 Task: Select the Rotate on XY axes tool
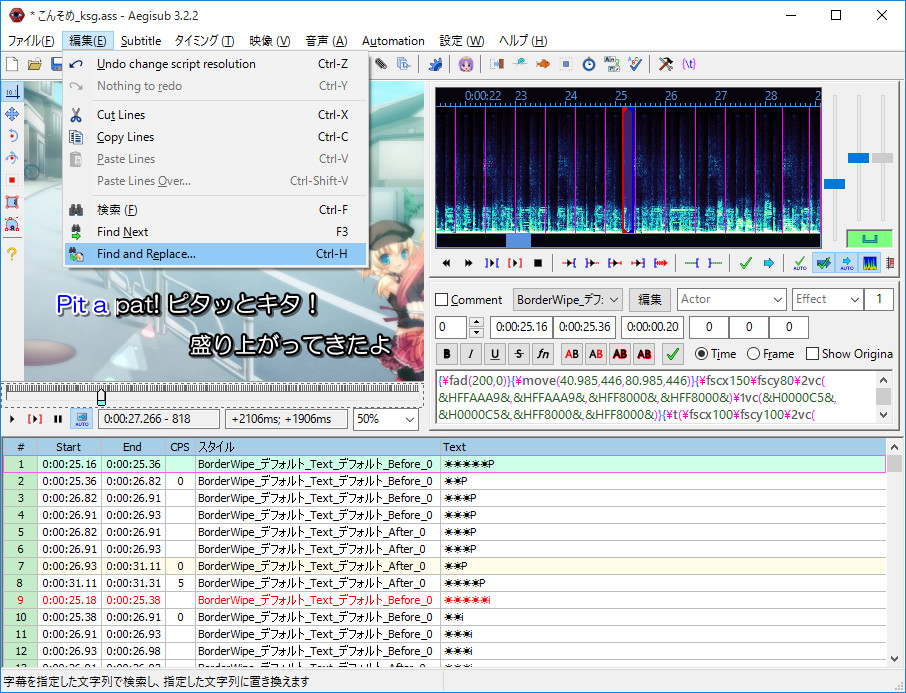[x=12, y=158]
